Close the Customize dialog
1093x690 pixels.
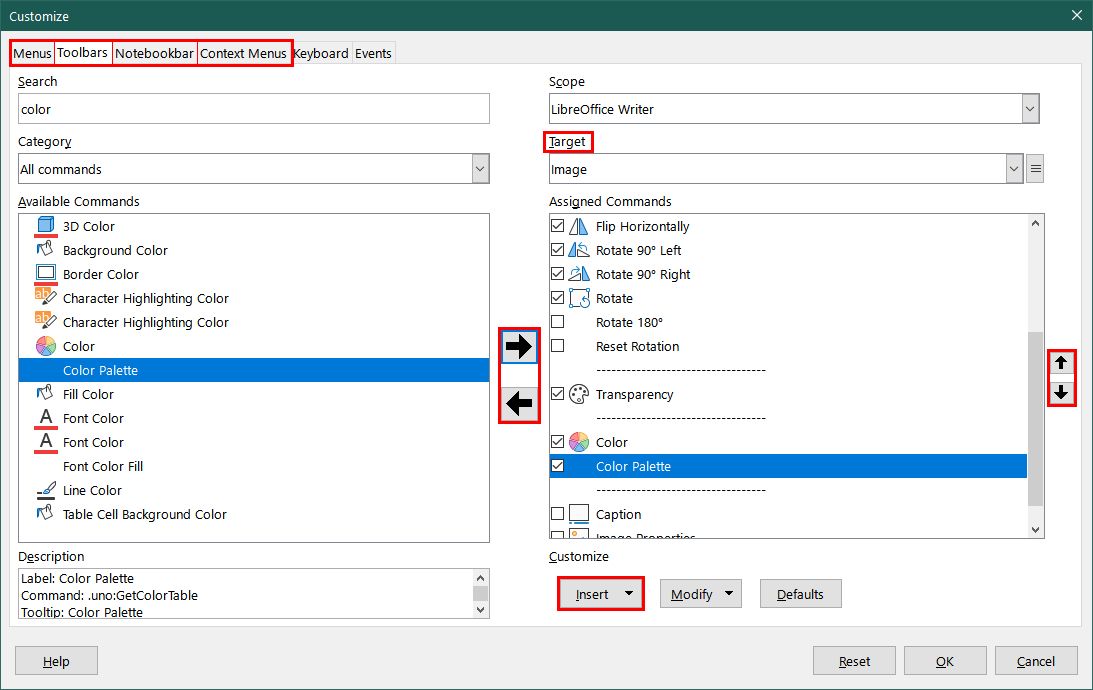pyautogui.click(x=1076, y=15)
